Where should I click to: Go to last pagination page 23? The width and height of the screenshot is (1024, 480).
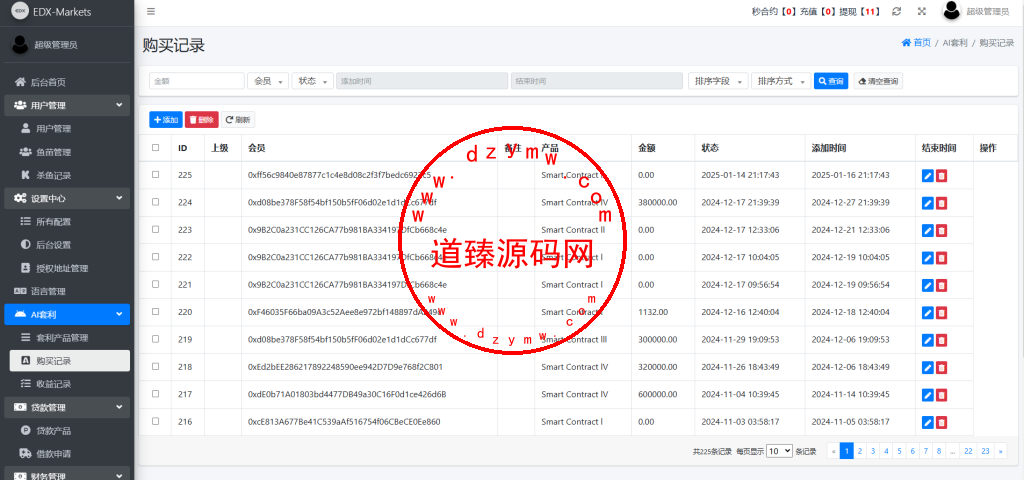click(x=985, y=451)
